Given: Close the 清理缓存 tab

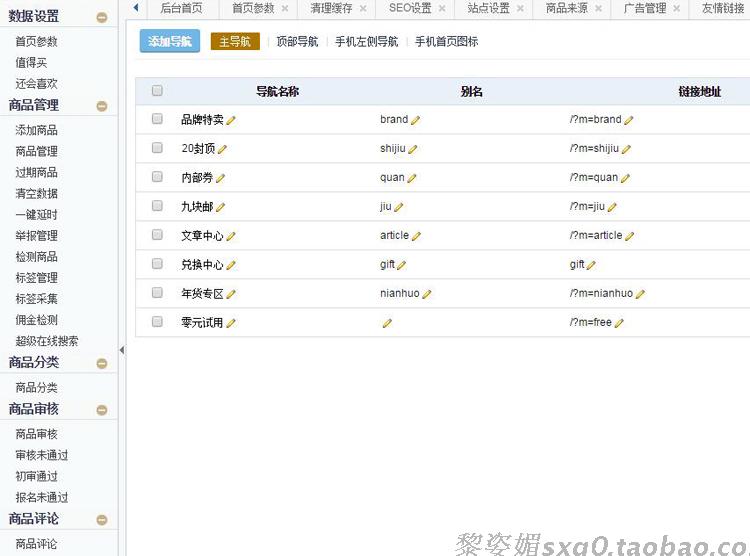Looking at the screenshot, I should pos(363,8).
